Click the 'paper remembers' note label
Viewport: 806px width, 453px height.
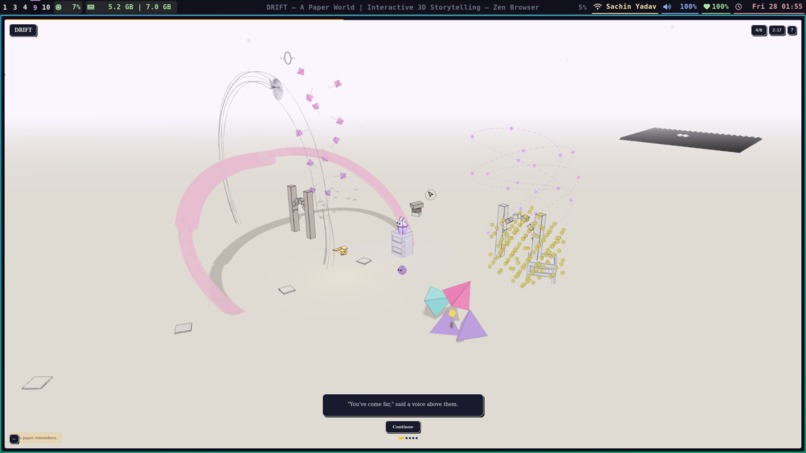click(x=39, y=438)
